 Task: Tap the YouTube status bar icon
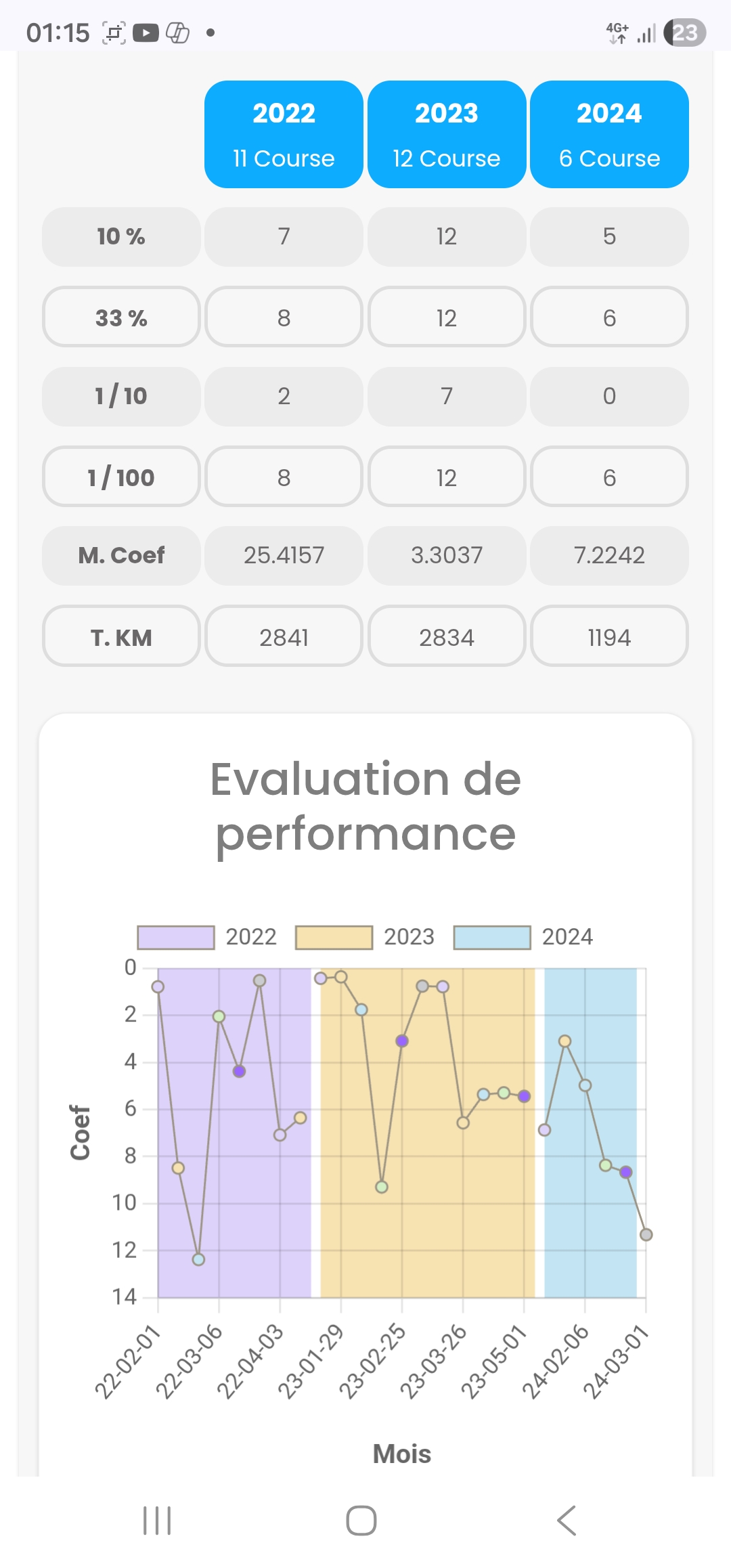pyautogui.click(x=146, y=32)
